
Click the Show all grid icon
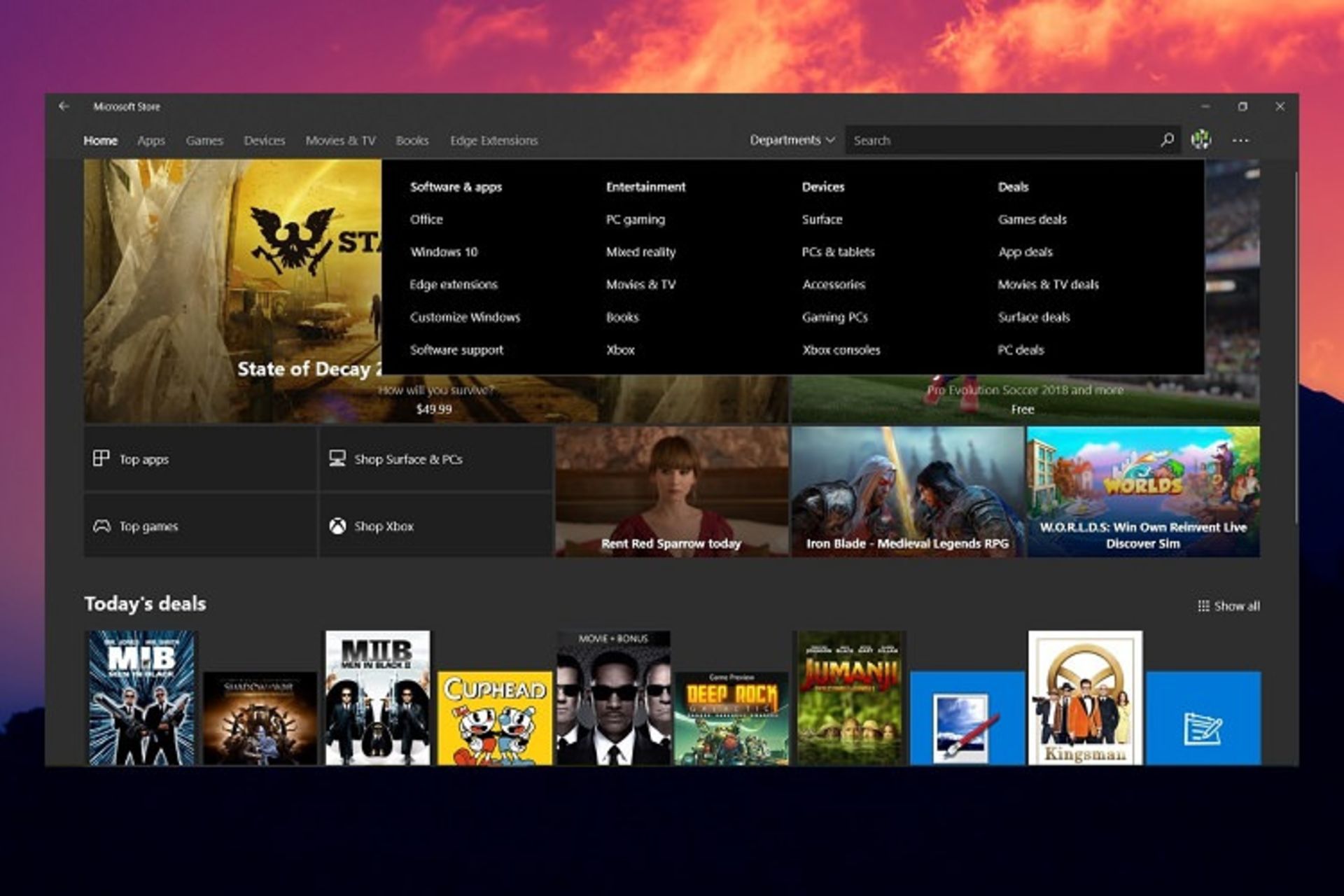pos(1203,606)
